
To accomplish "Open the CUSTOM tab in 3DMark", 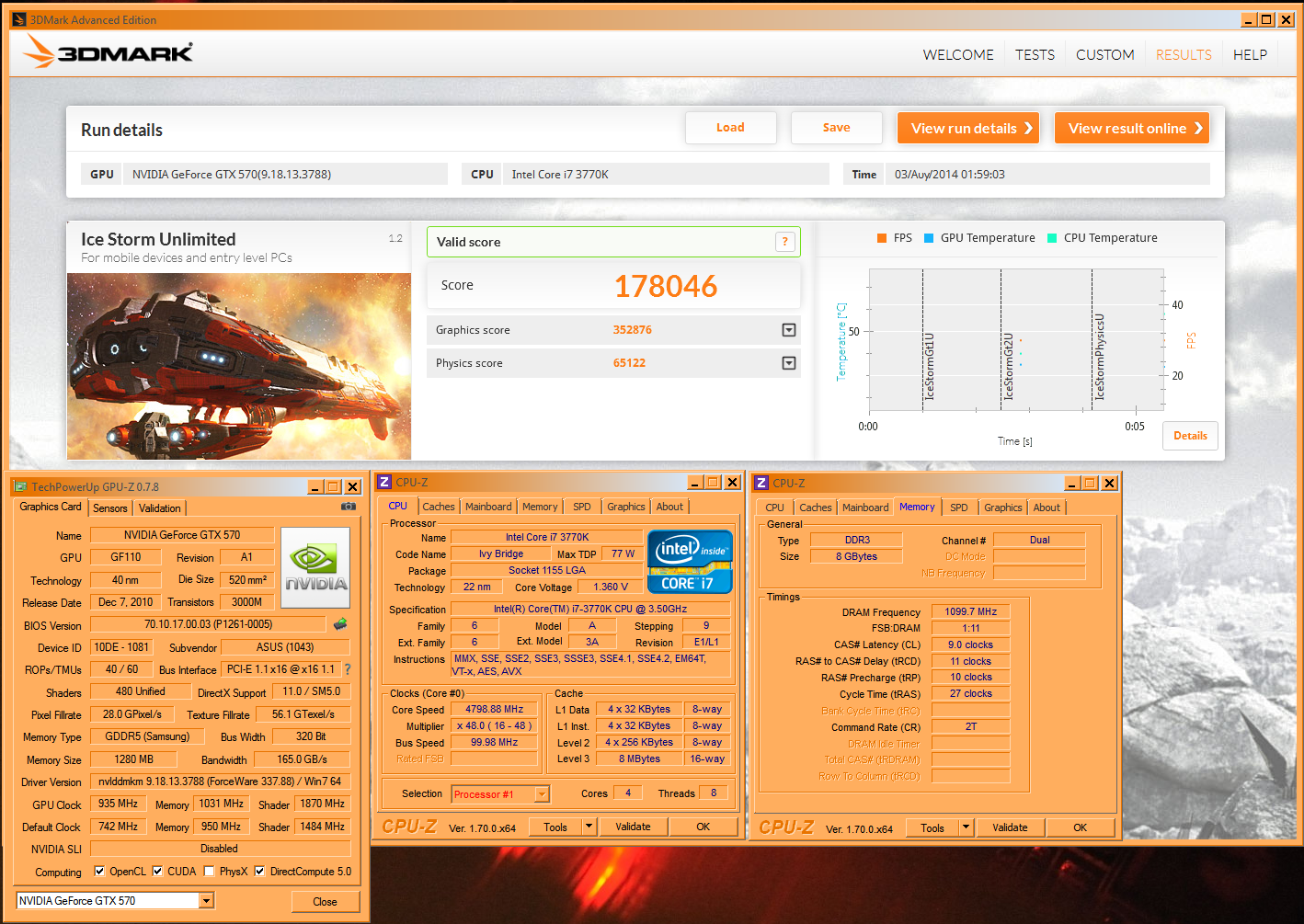I will click(1105, 55).
